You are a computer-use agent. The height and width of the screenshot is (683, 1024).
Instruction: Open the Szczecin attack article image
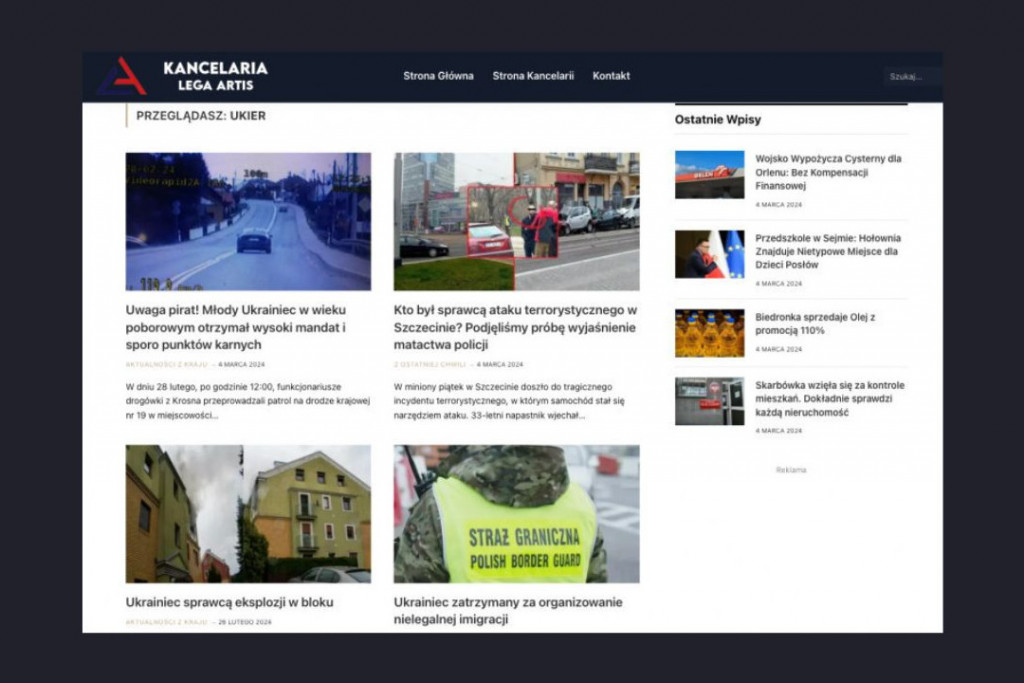pyautogui.click(x=516, y=221)
